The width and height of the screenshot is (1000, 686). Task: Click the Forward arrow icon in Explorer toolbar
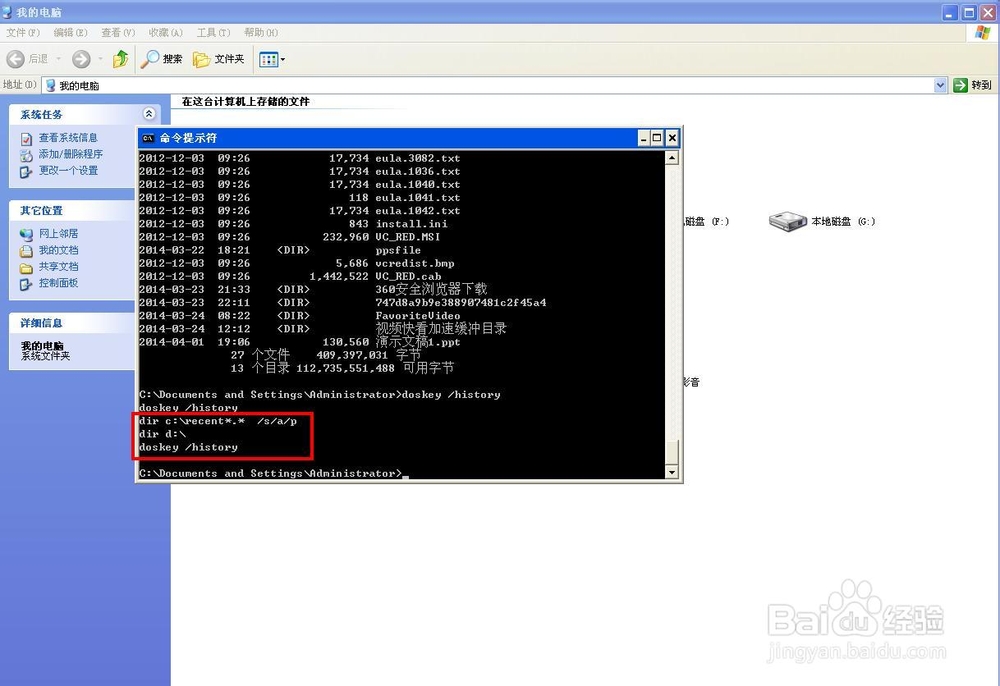tap(81, 59)
